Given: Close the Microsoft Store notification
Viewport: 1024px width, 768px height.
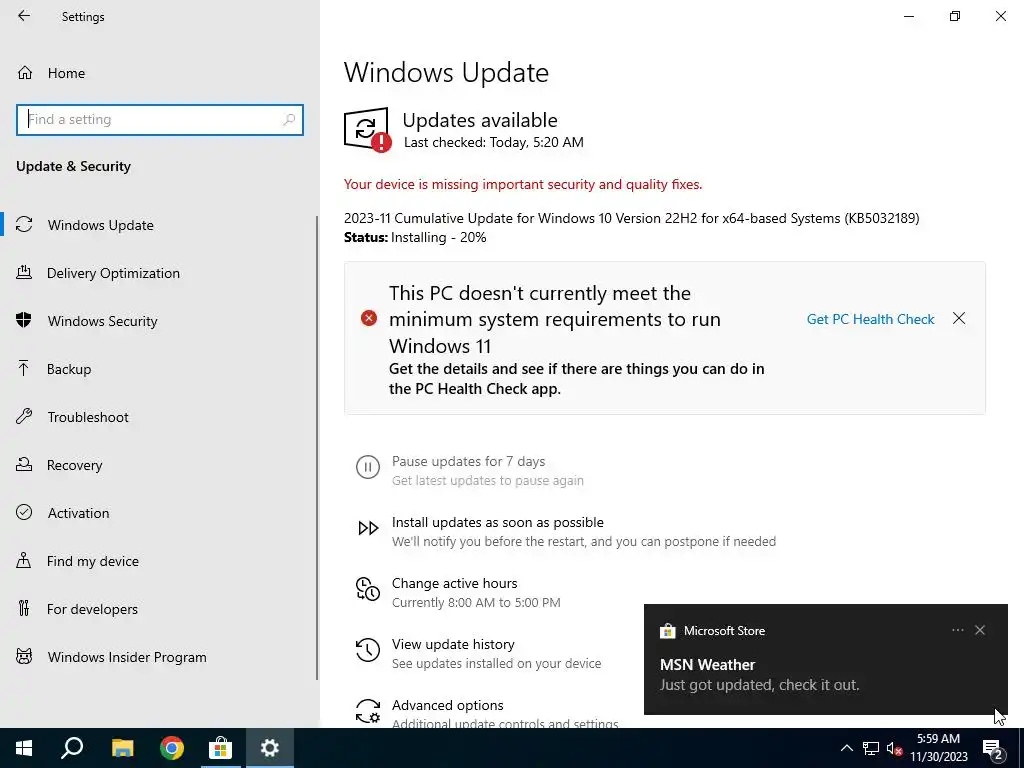Looking at the screenshot, I should click(x=980, y=630).
